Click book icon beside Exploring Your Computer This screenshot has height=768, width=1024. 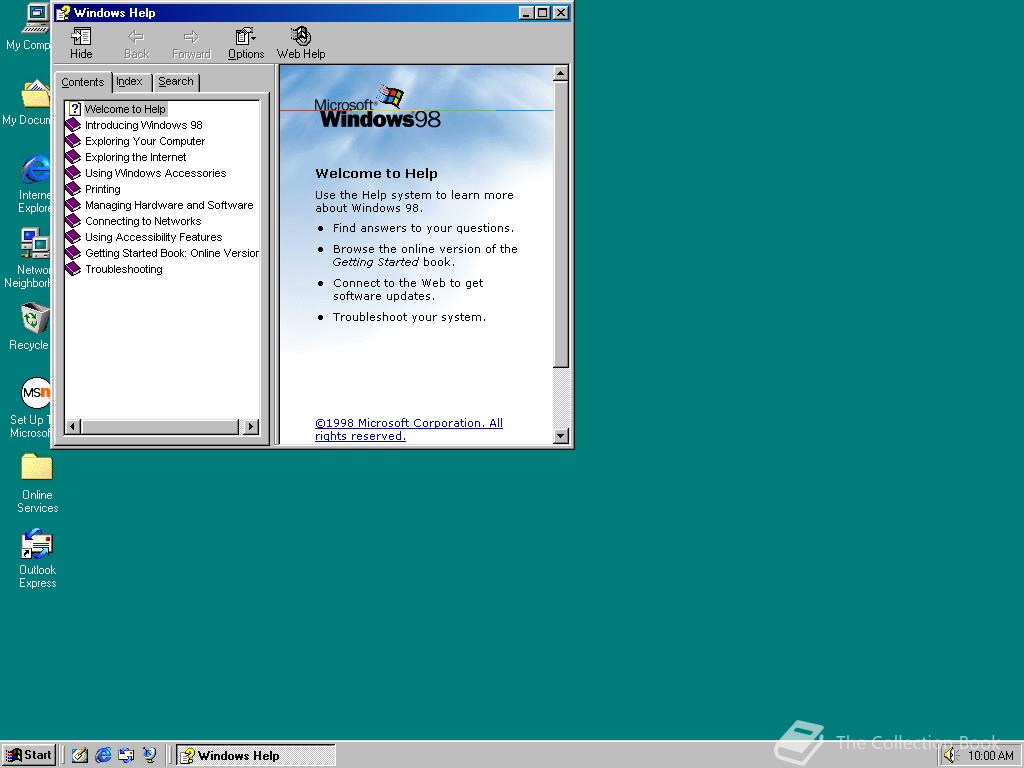[x=73, y=141]
